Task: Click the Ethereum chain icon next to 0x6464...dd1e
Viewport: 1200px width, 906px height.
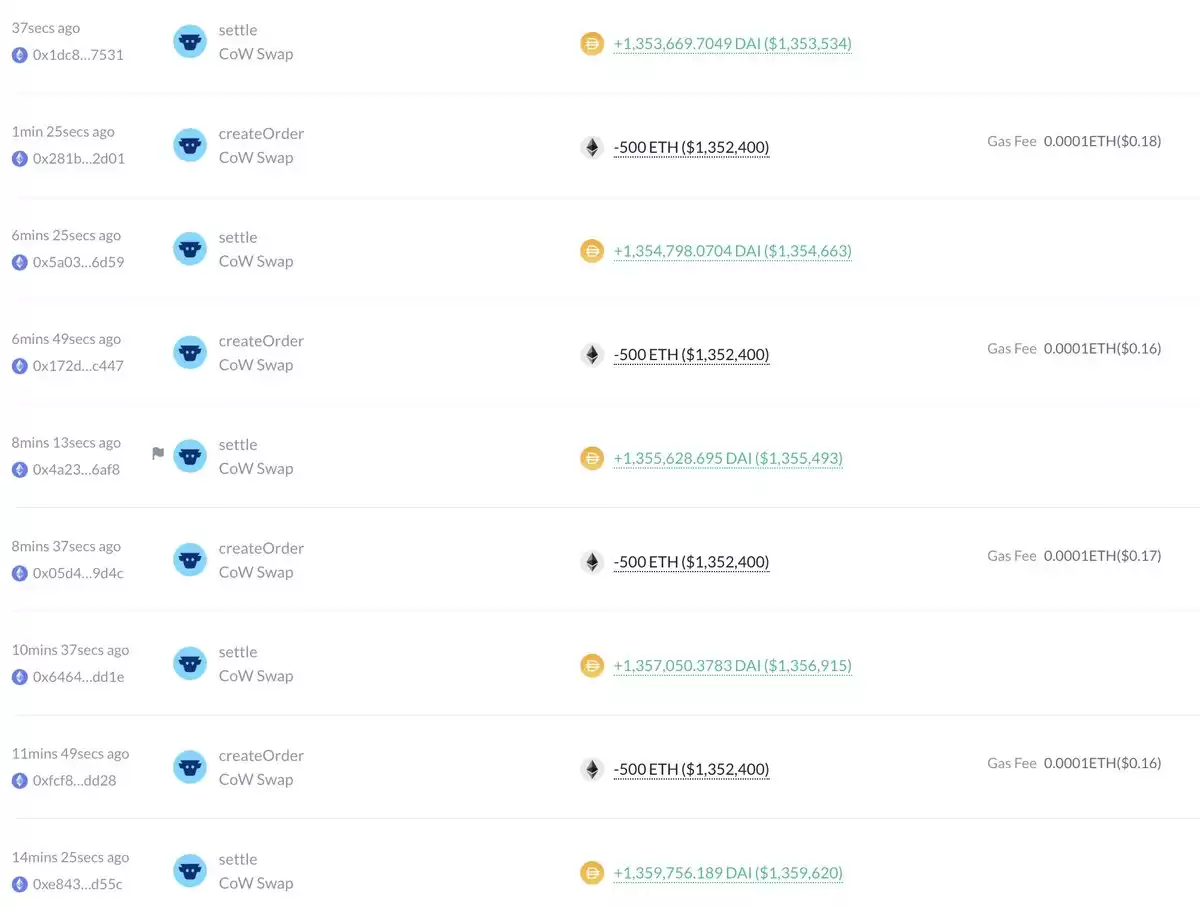Action: coord(19,677)
